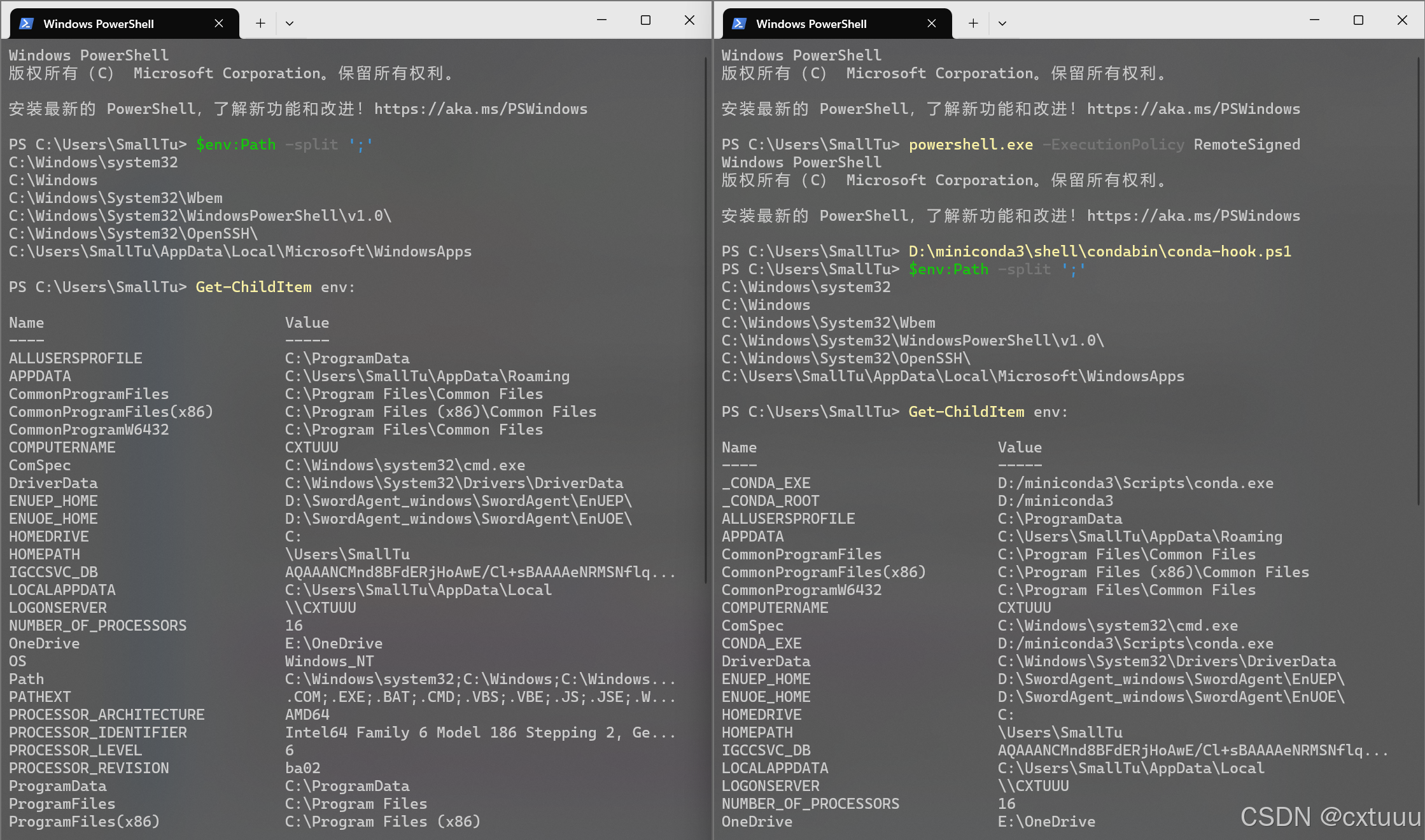Click Get-ChildItem command in left window

pyautogui.click(x=254, y=287)
